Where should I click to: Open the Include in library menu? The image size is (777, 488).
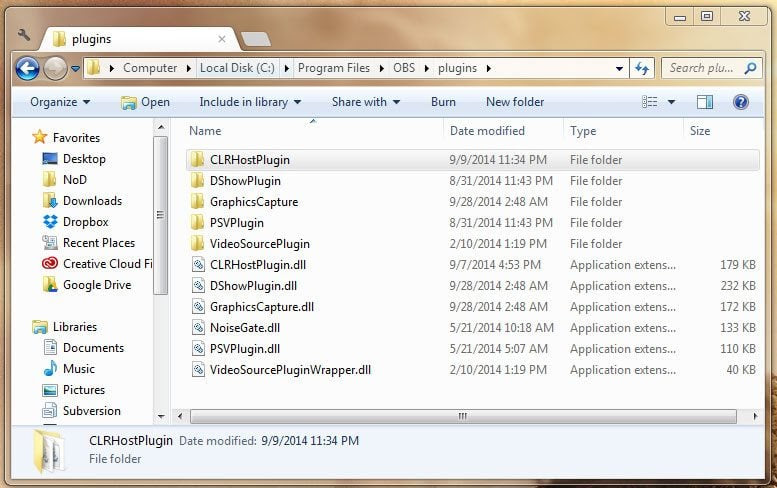tap(250, 102)
